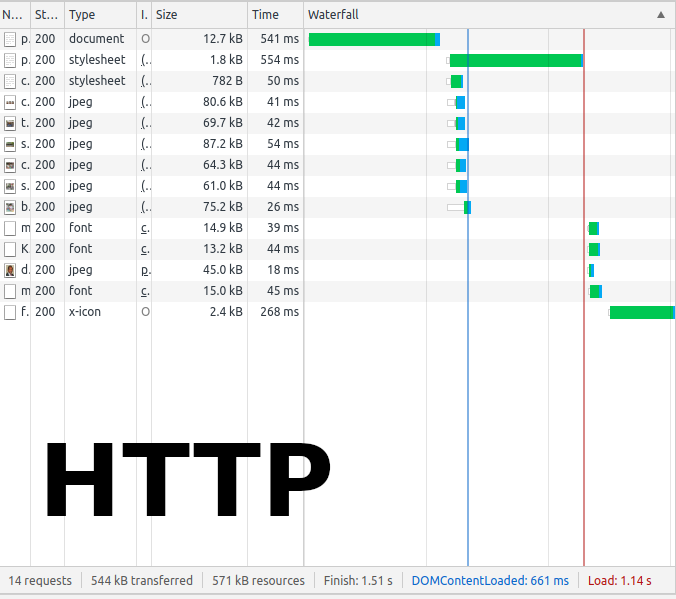Viewport: 676px width, 599px height.
Task: Click the Waterfall column header
Action: pos(489,15)
